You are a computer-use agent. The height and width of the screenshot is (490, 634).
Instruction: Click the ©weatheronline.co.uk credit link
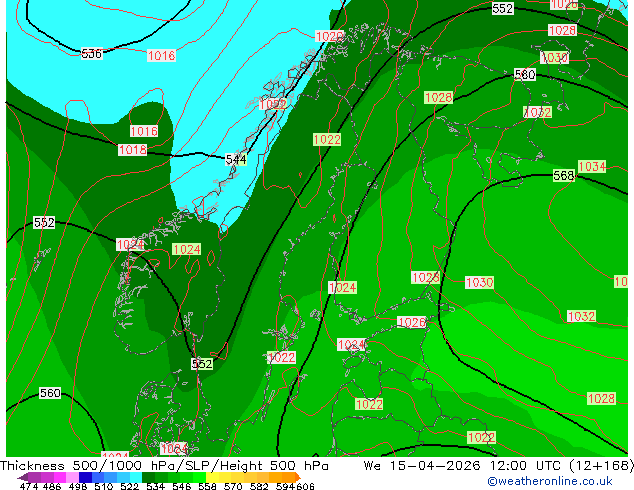[x=549, y=481]
